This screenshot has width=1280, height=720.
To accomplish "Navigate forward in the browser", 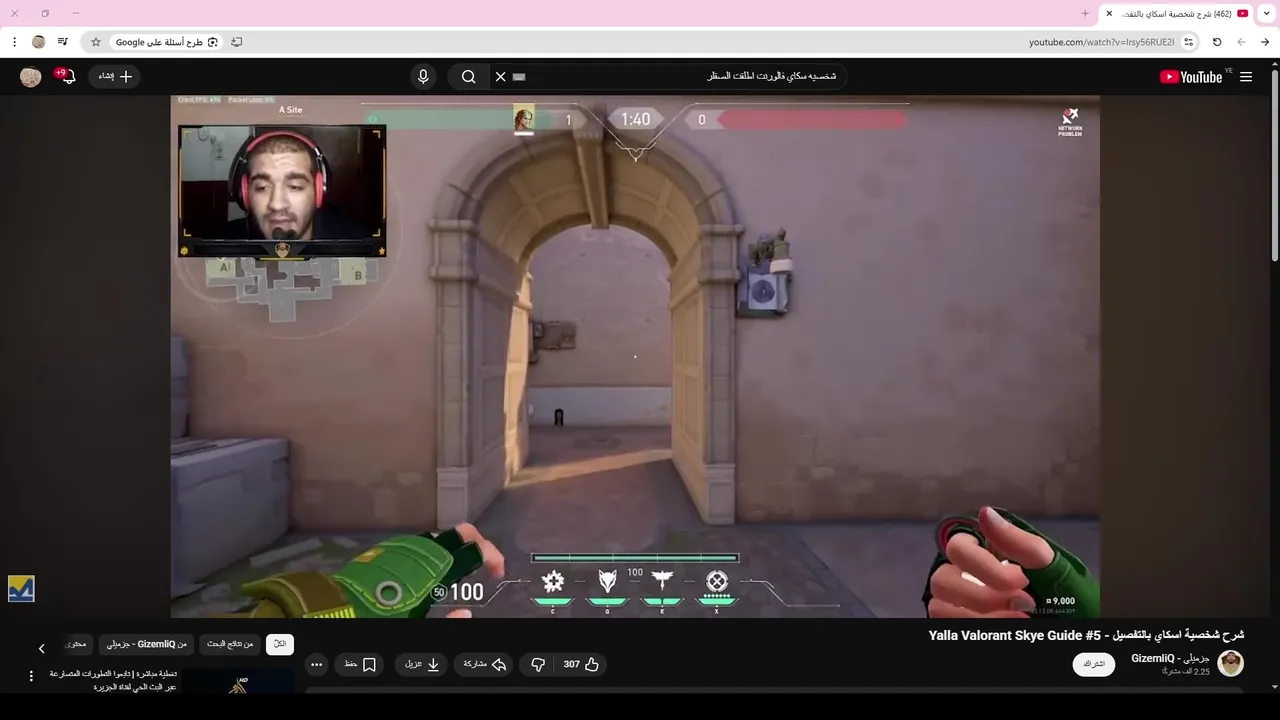I will point(1265,42).
